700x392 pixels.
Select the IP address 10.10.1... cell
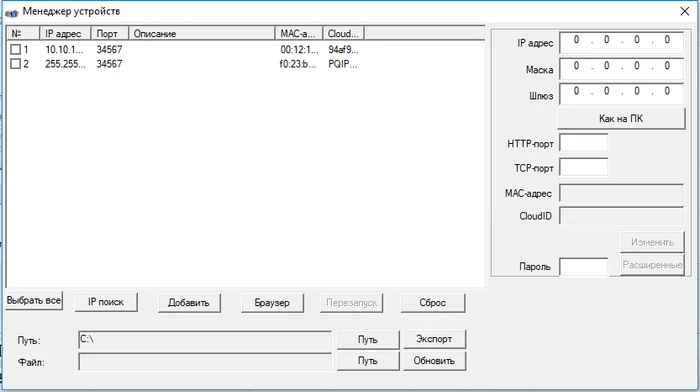[x=64, y=50]
